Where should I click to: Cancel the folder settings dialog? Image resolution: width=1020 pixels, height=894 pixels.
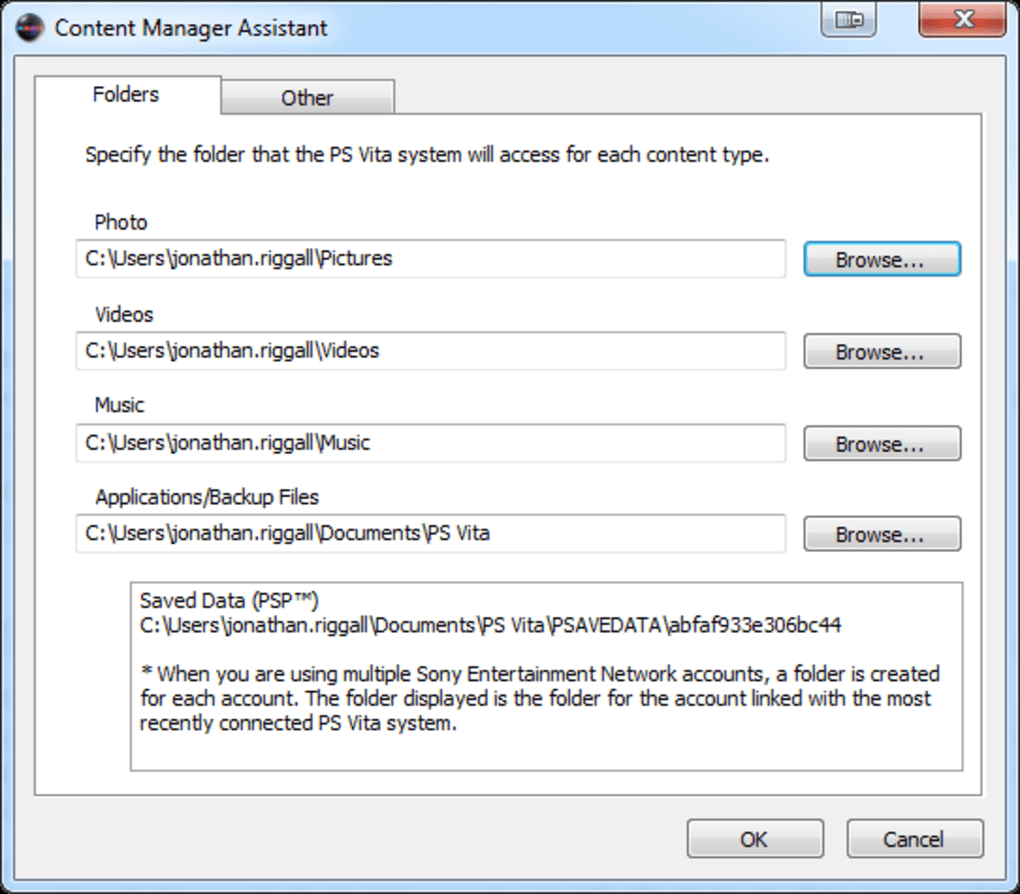(914, 839)
